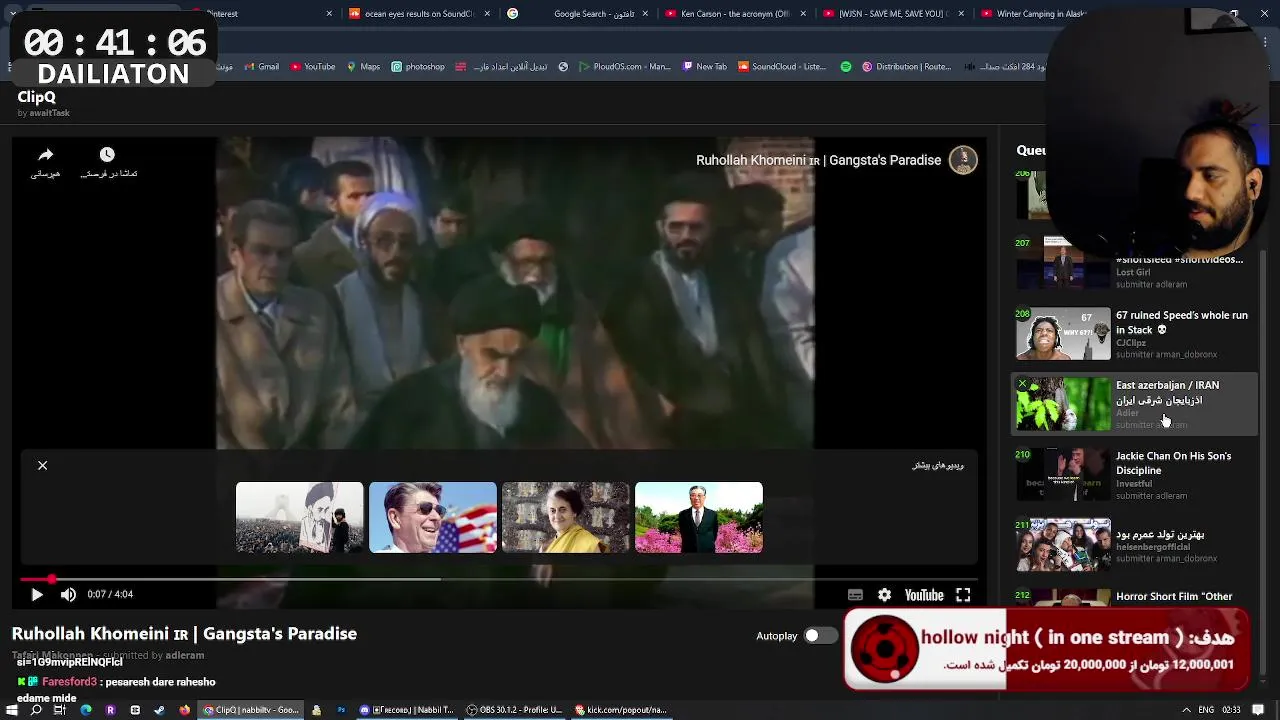Open the player settings gear
This screenshot has width=1280, height=720.
884,595
